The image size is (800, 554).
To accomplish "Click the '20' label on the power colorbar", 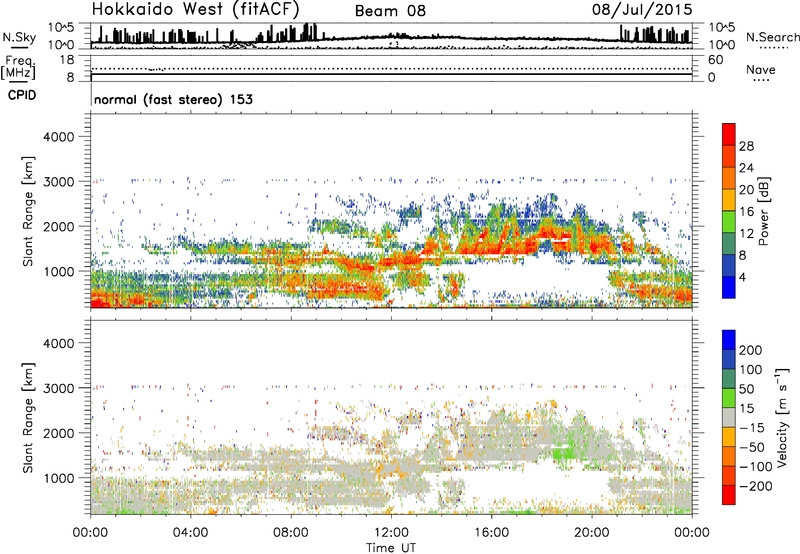I will click(746, 190).
